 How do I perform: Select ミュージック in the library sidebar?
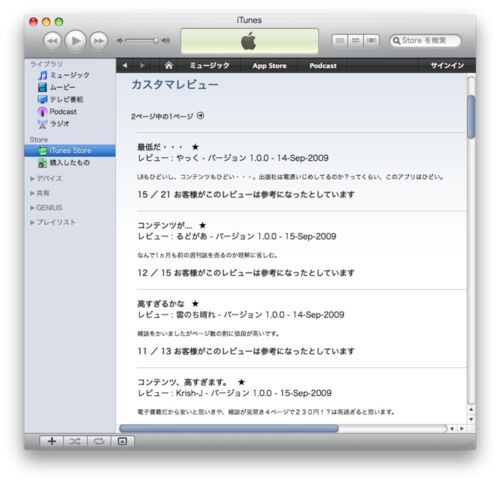pos(69,75)
